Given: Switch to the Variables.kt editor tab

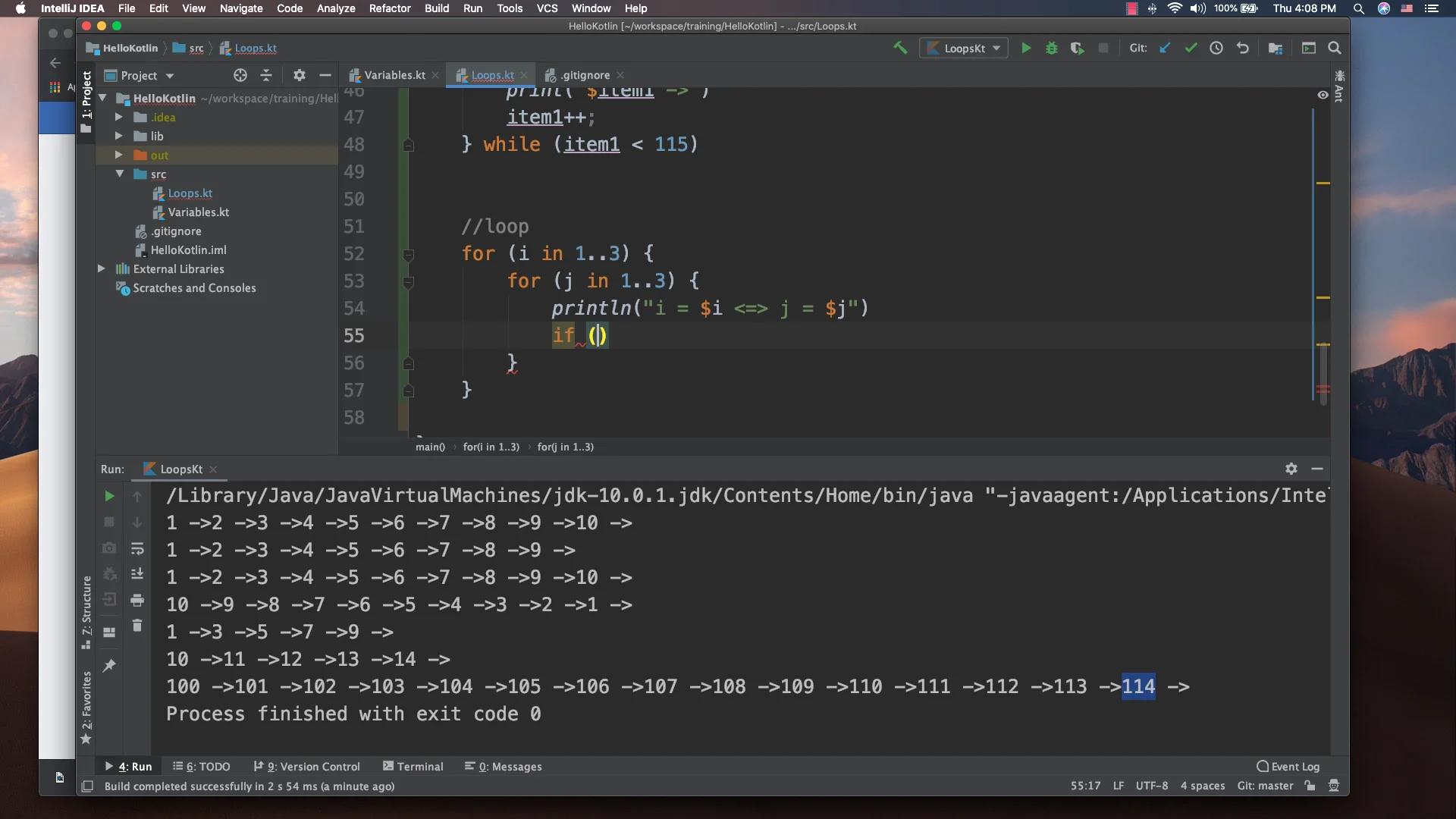Looking at the screenshot, I should click(393, 75).
